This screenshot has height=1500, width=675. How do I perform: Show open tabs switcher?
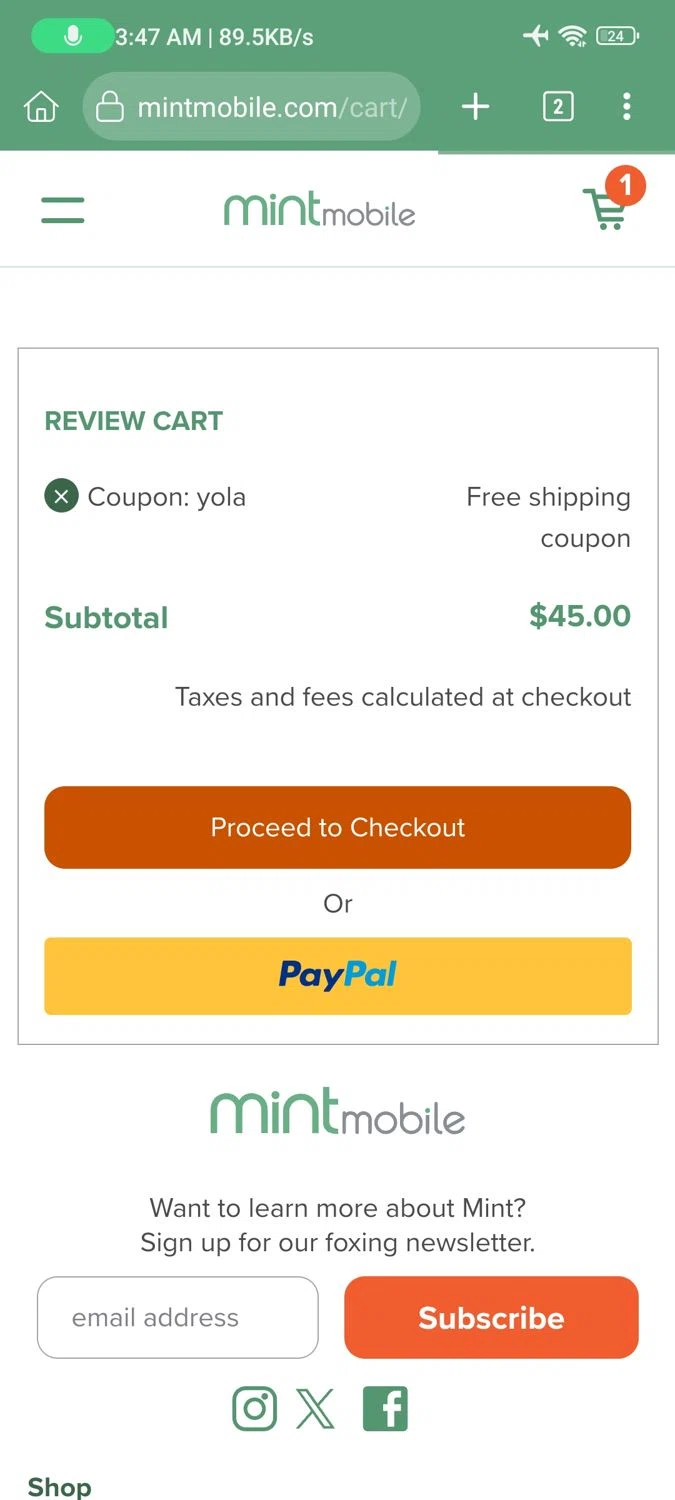[558, 106]
